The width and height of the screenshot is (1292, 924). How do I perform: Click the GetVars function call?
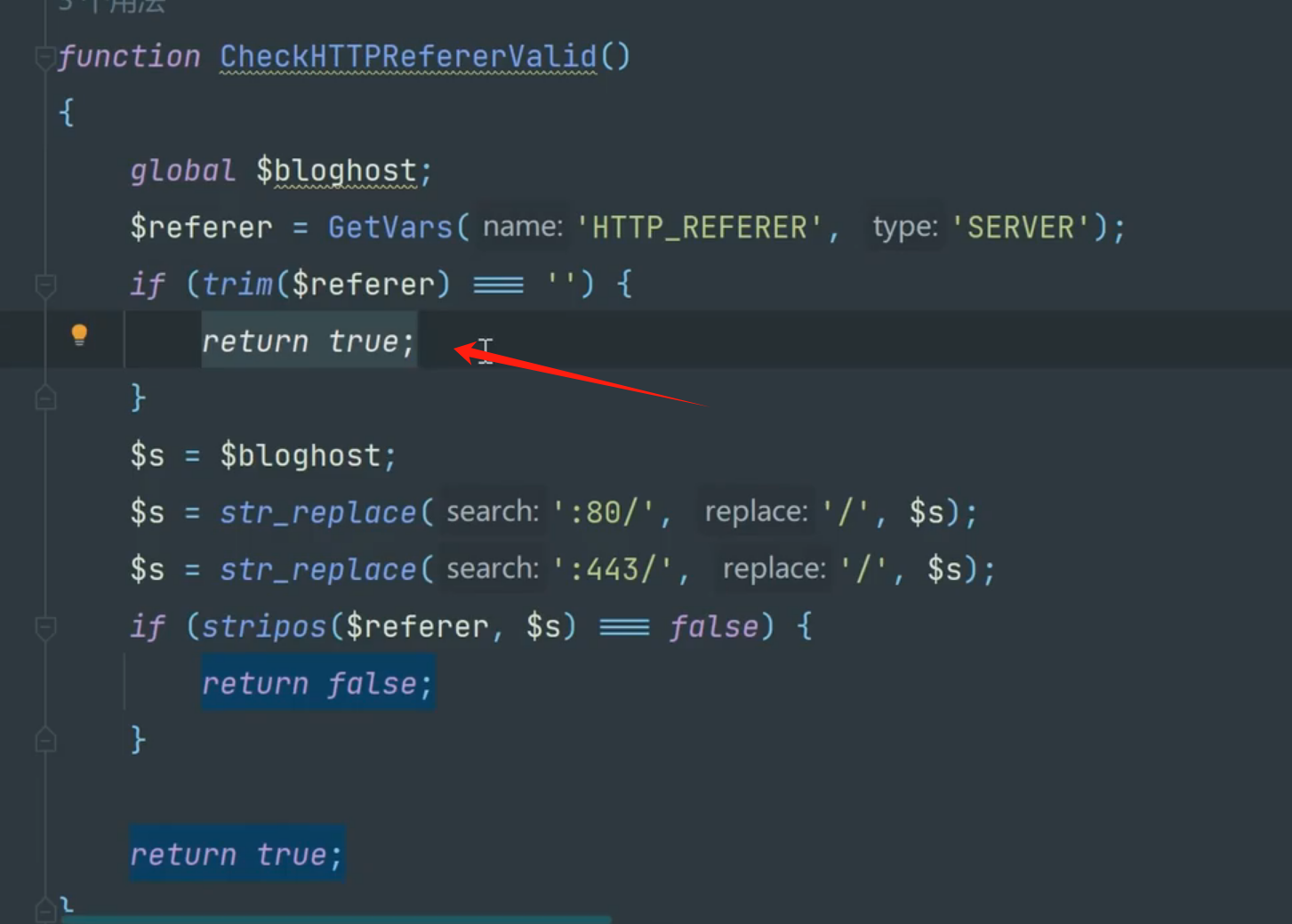389,228
